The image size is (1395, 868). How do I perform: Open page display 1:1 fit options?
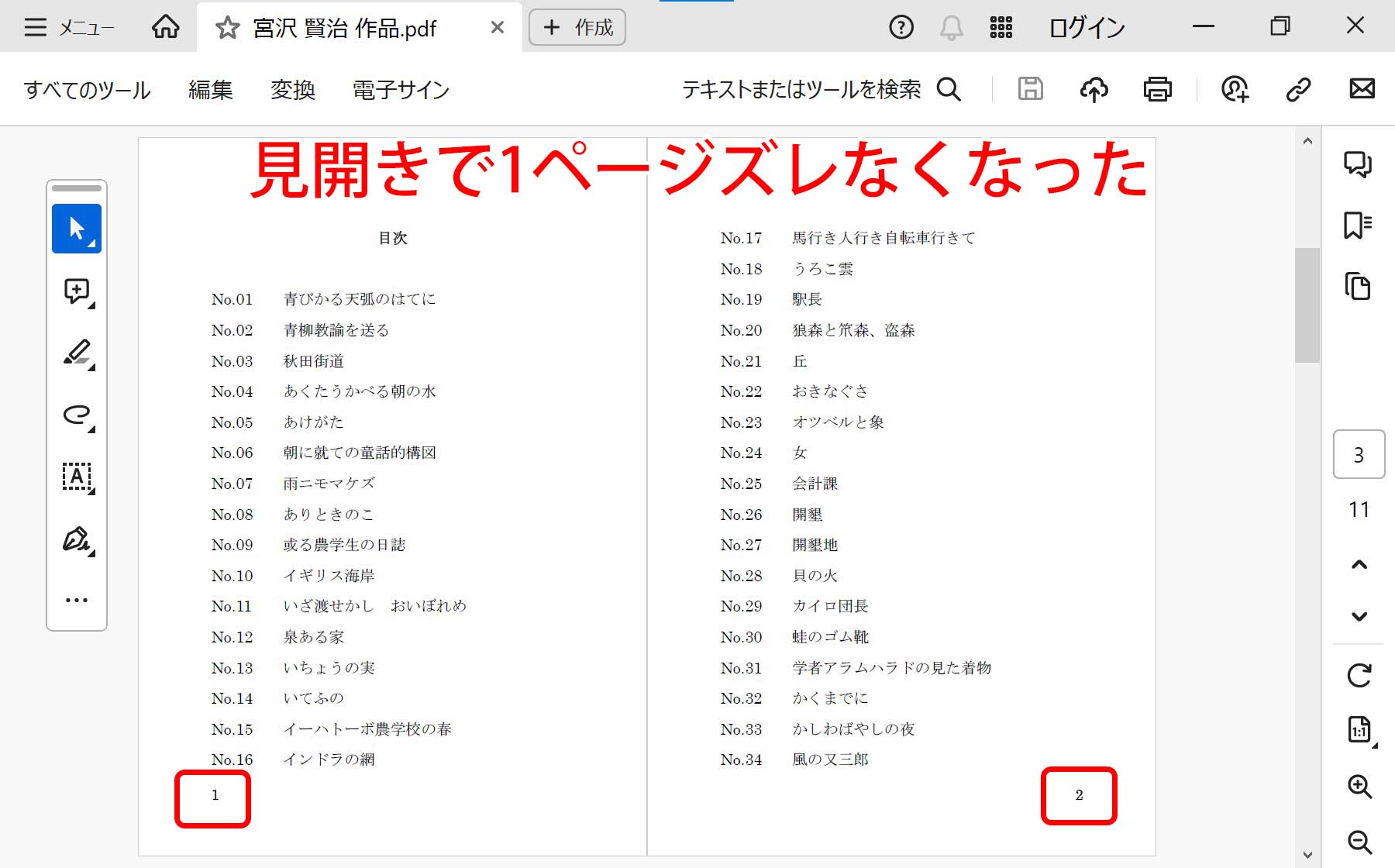[1360, 730]
